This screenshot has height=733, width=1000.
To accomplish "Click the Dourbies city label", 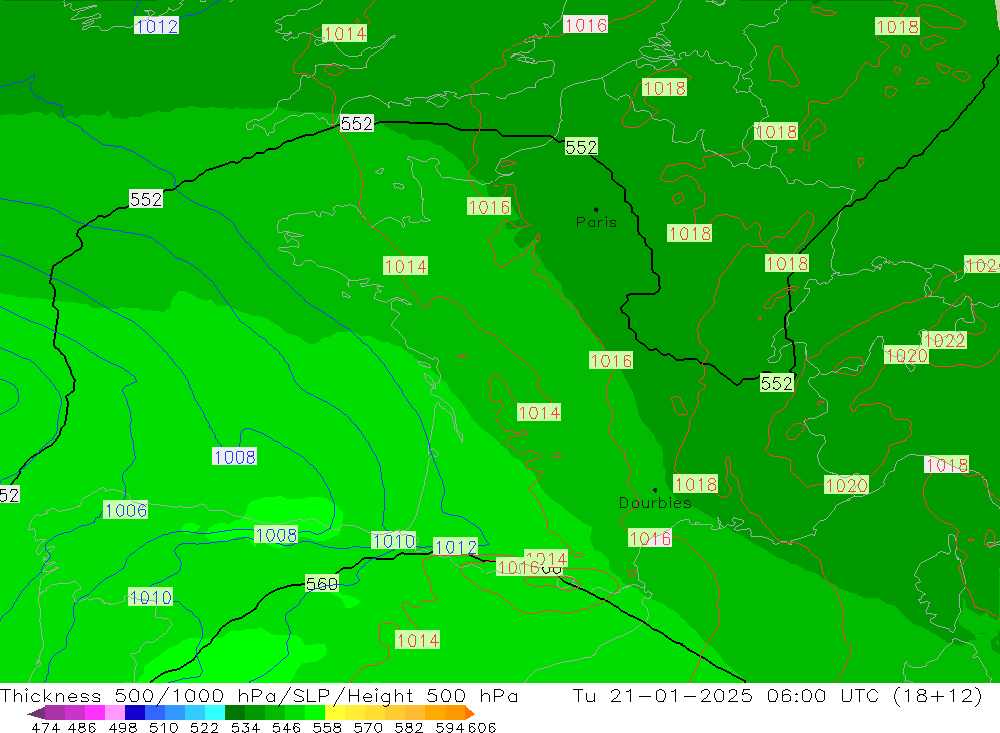I will pos(655,503).
